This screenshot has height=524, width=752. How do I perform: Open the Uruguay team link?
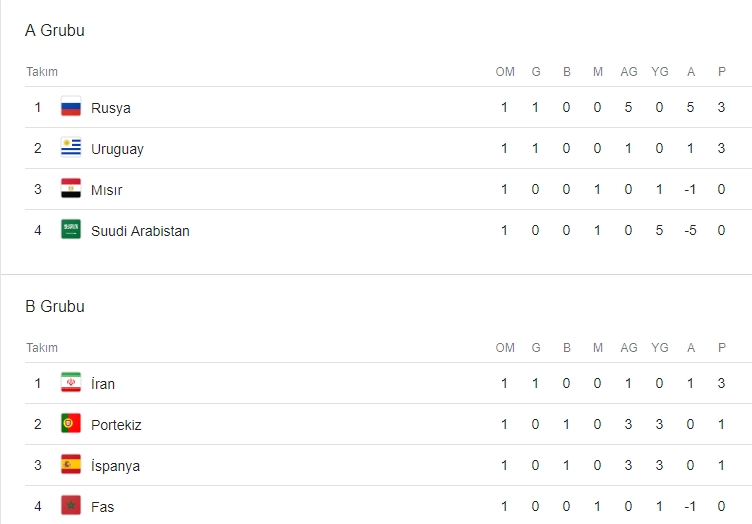click(x=117, y=149)
